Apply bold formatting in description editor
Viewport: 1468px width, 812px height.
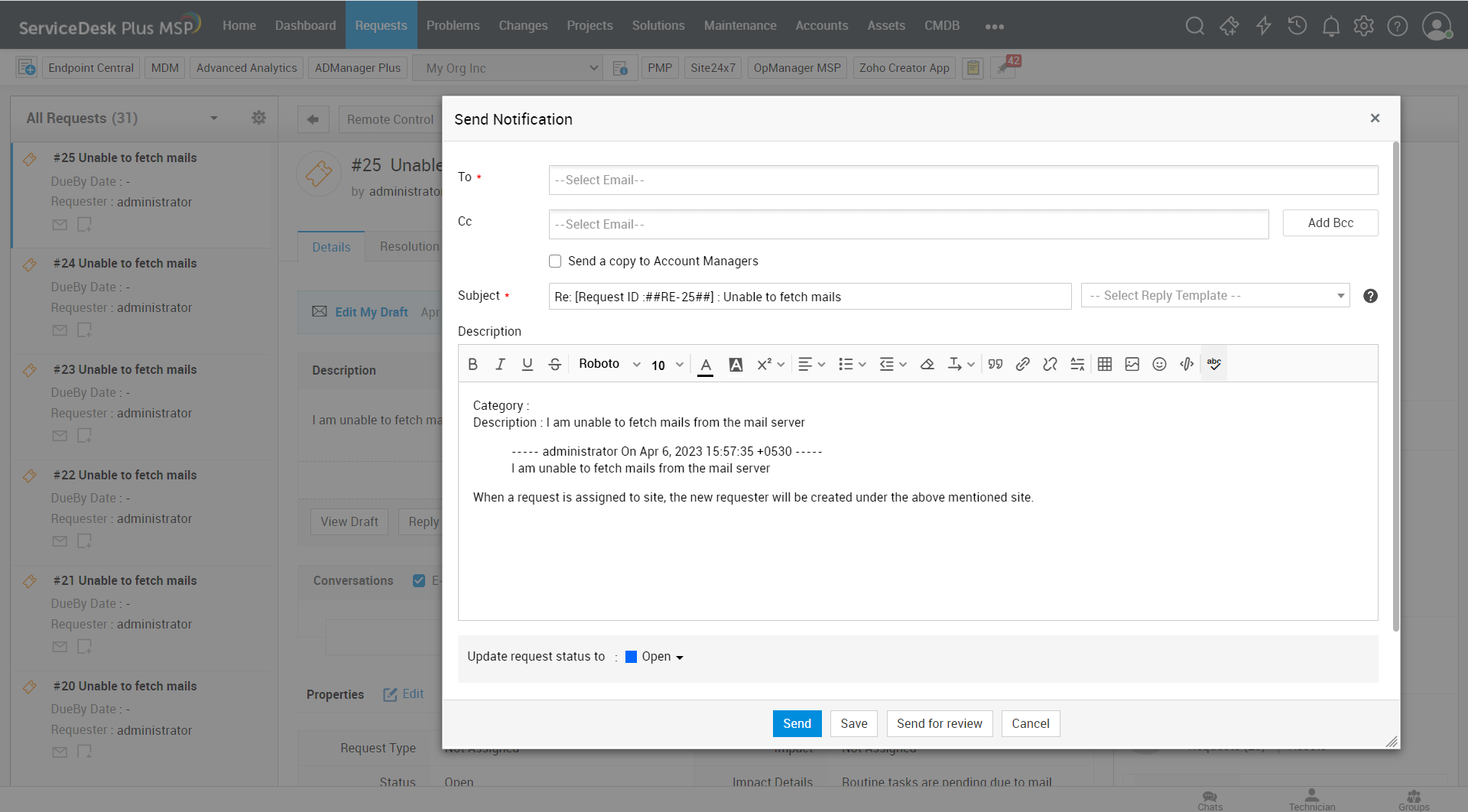473,364
